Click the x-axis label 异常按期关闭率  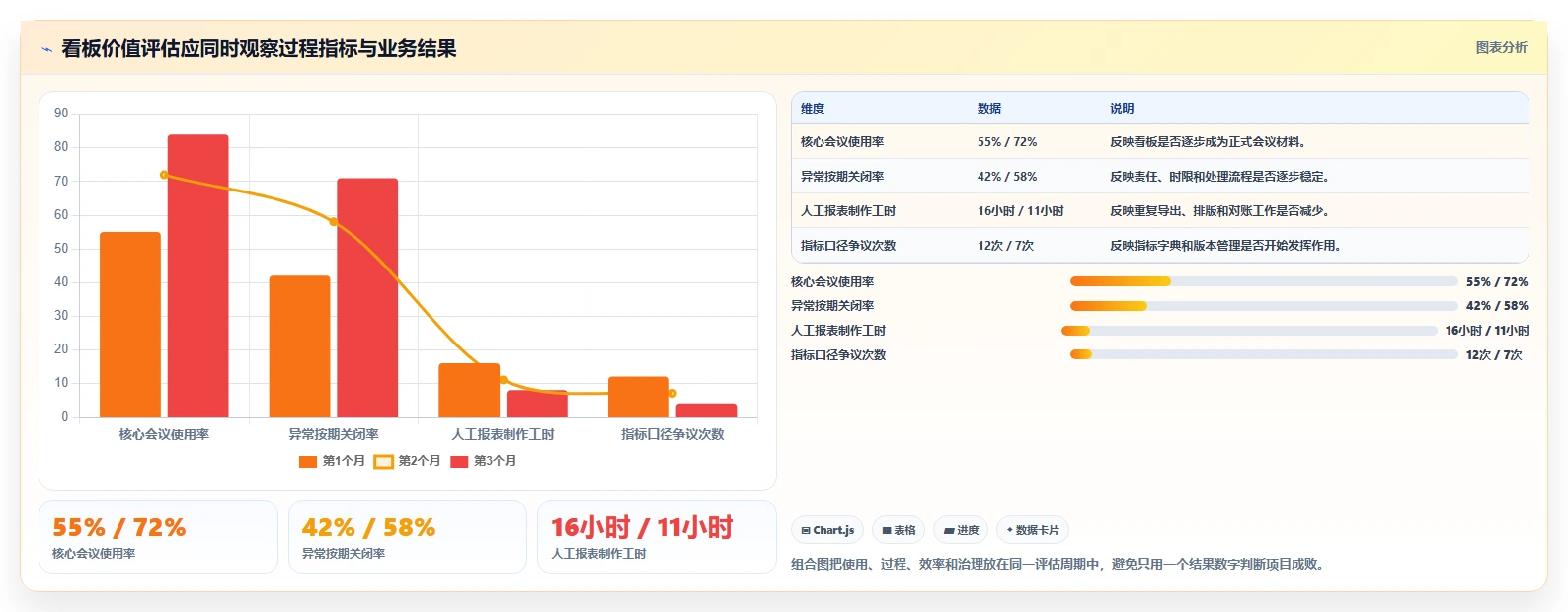click(x=334, y=434)
